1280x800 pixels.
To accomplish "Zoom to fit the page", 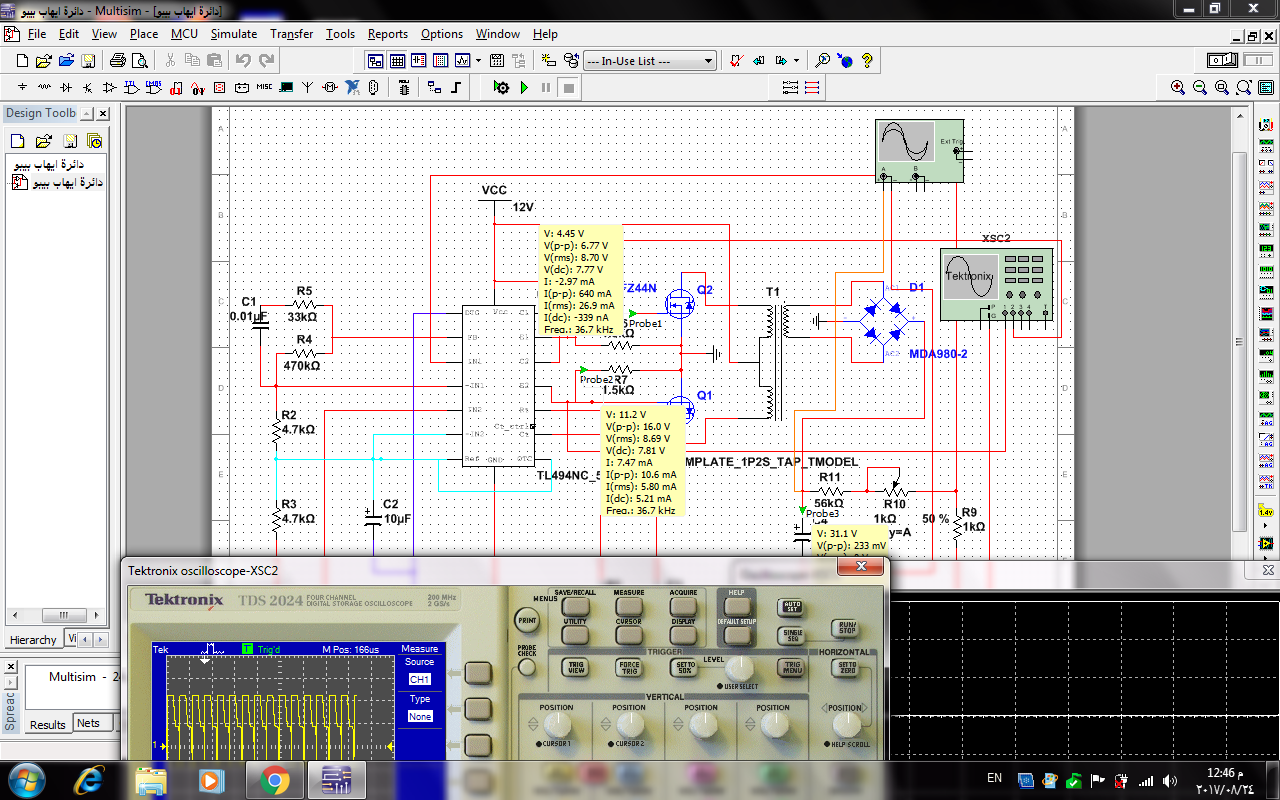I will tap(1244, 87).
